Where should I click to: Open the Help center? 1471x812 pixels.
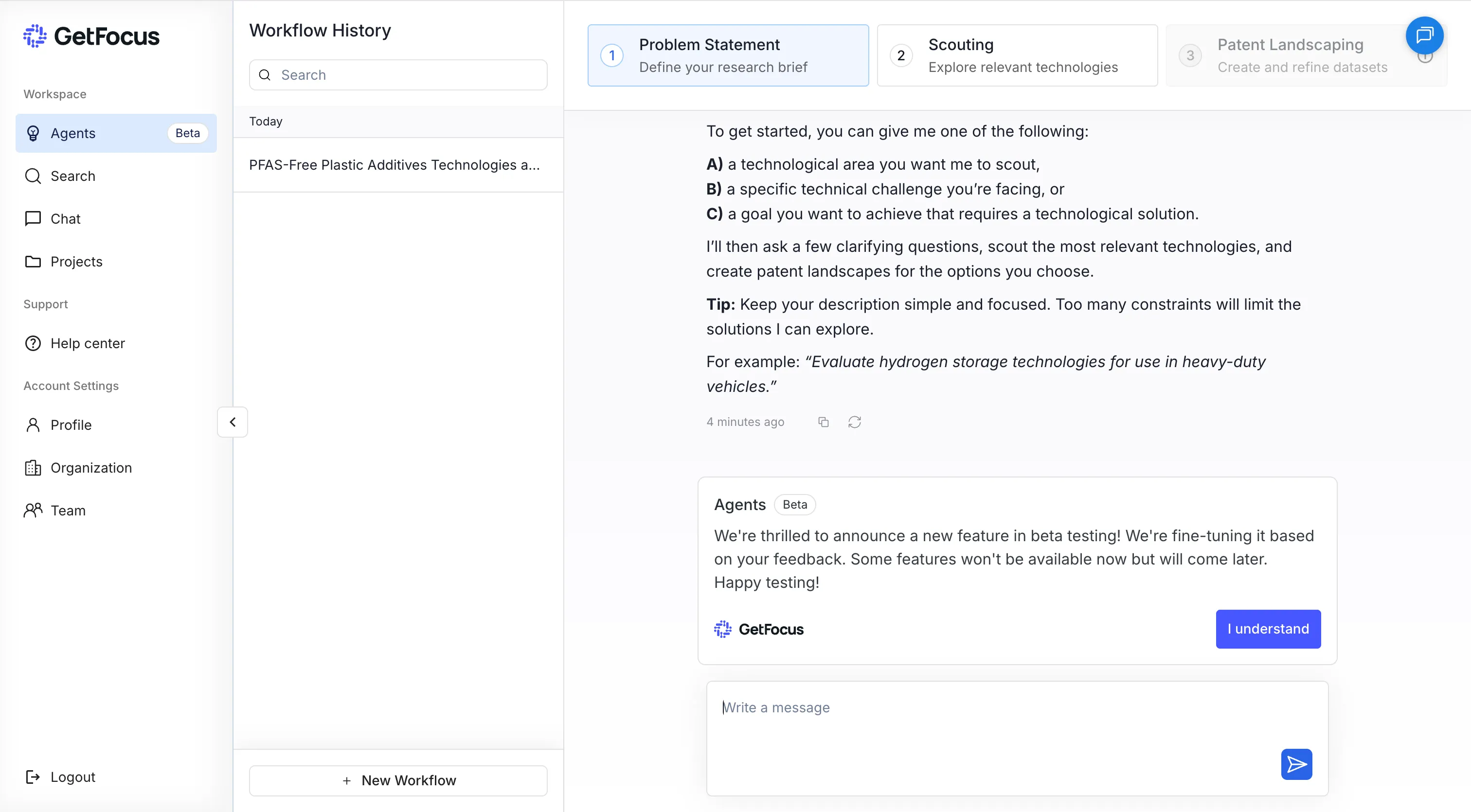[116, 343]
